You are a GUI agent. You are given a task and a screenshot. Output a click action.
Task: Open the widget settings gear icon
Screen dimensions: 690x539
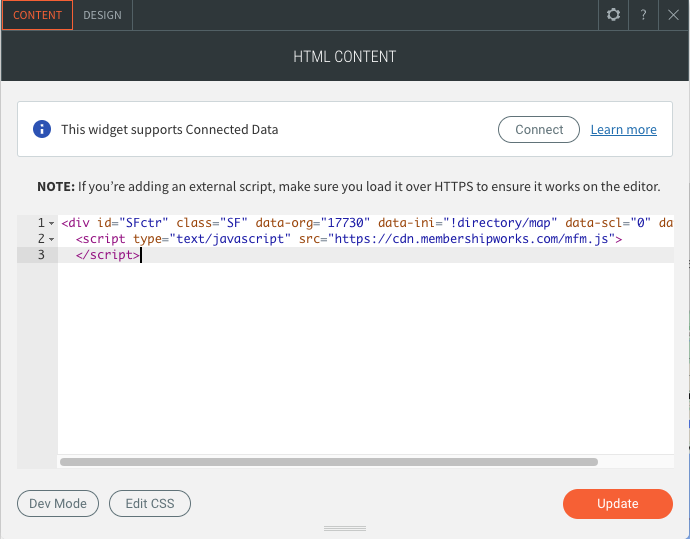pos(614,15)
